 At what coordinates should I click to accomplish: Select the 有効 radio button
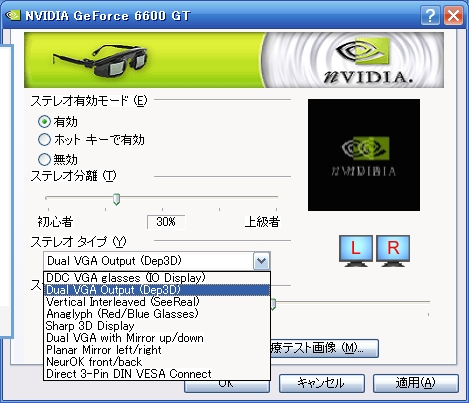[44, 122]
